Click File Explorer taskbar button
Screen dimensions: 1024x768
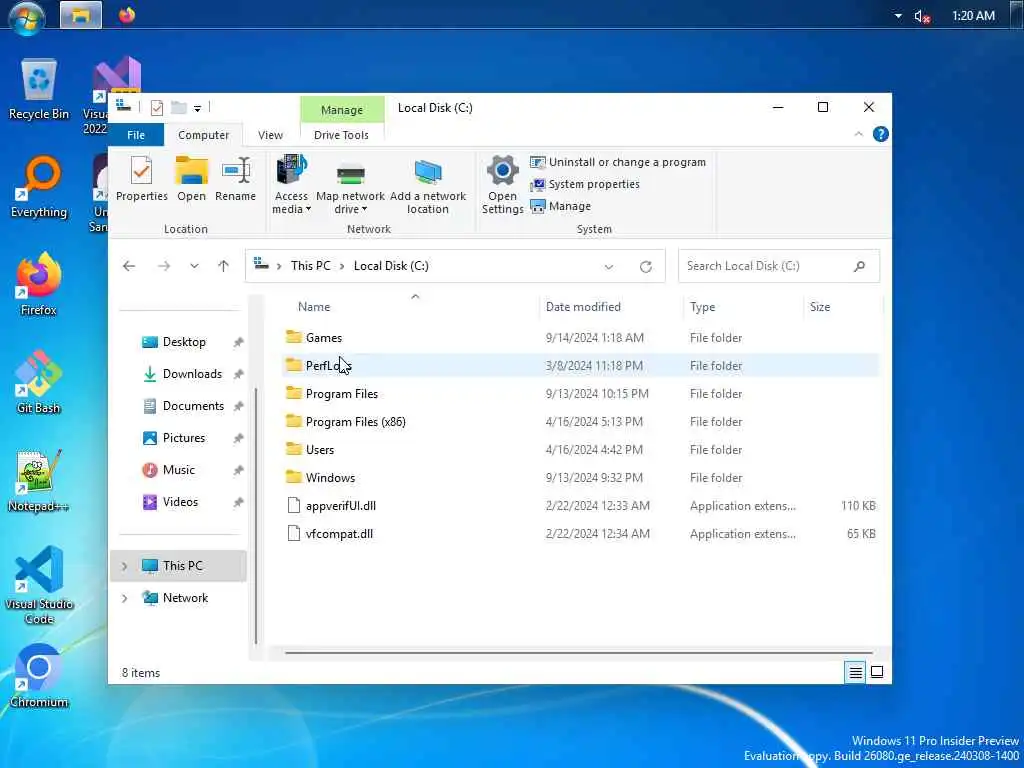[x=81, y=15]
